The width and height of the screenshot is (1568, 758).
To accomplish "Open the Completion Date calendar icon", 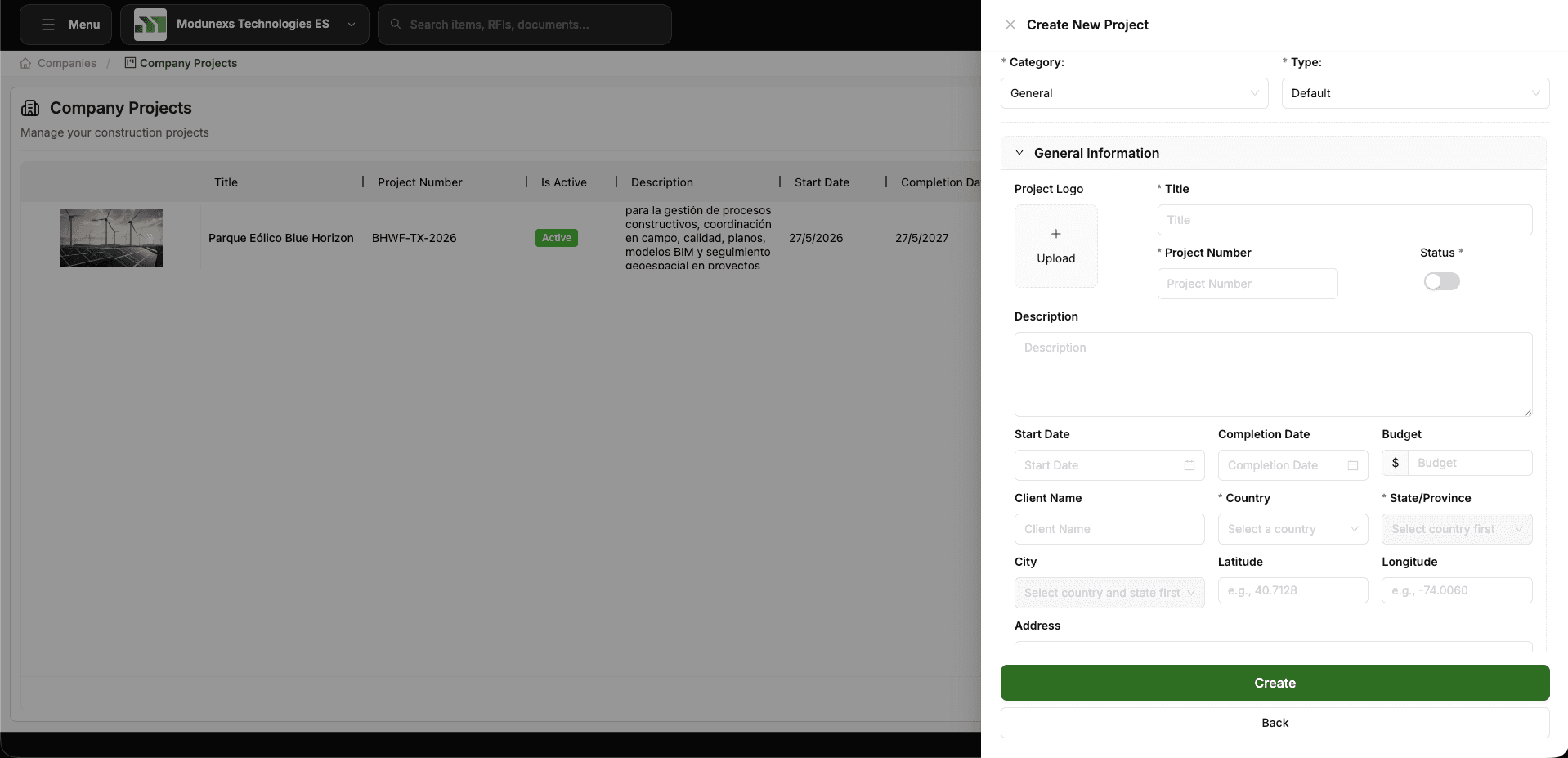I will tap(1353, 465).
